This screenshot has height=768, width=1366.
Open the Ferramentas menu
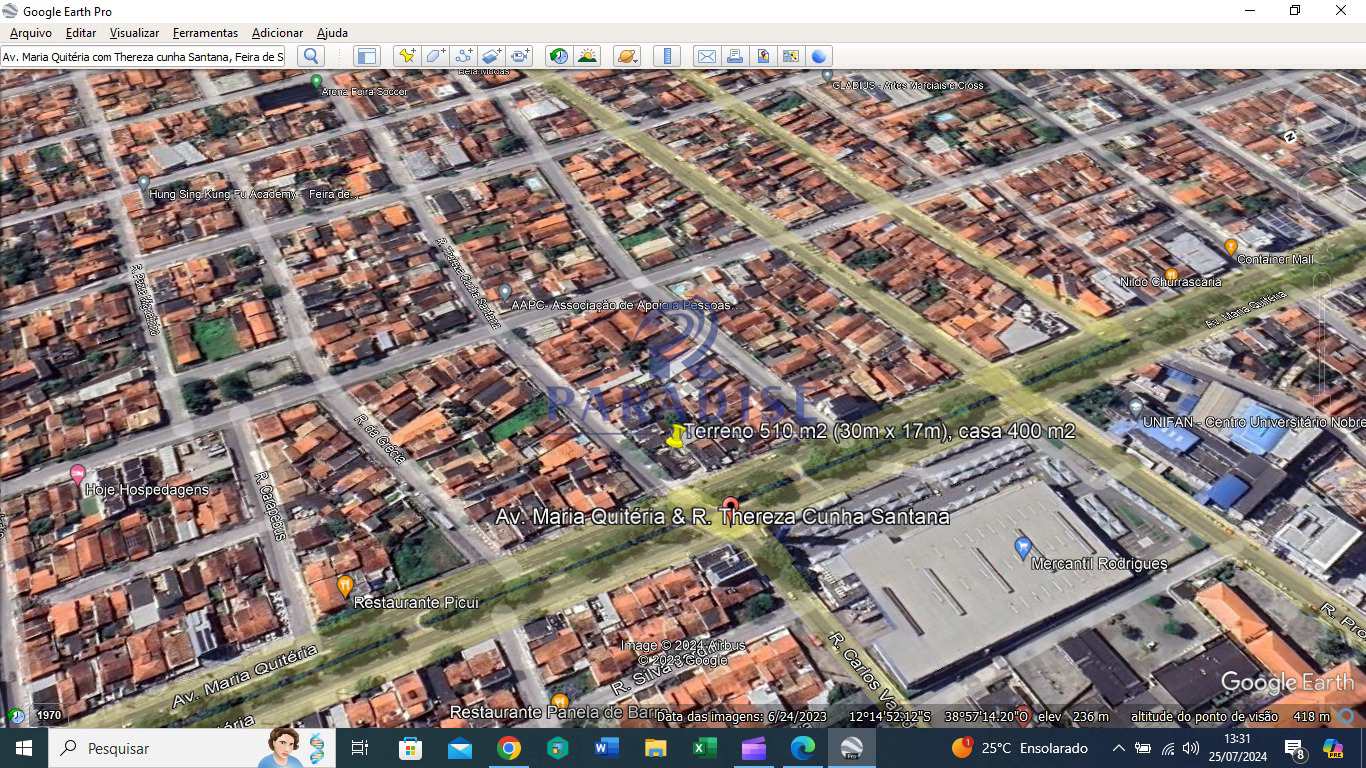(205, 33)
